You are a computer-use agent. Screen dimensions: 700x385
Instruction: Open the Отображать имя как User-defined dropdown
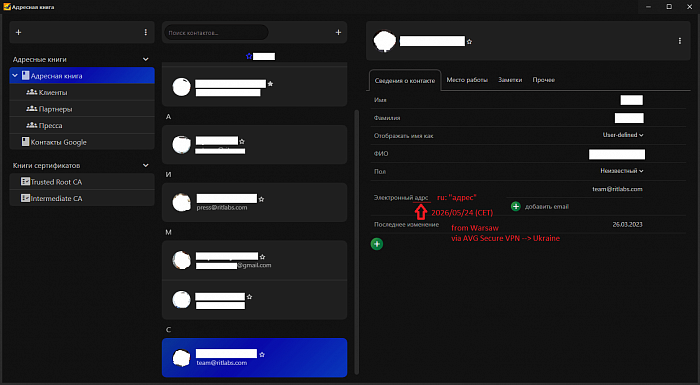pyautogui.click(x=623, y=135)
